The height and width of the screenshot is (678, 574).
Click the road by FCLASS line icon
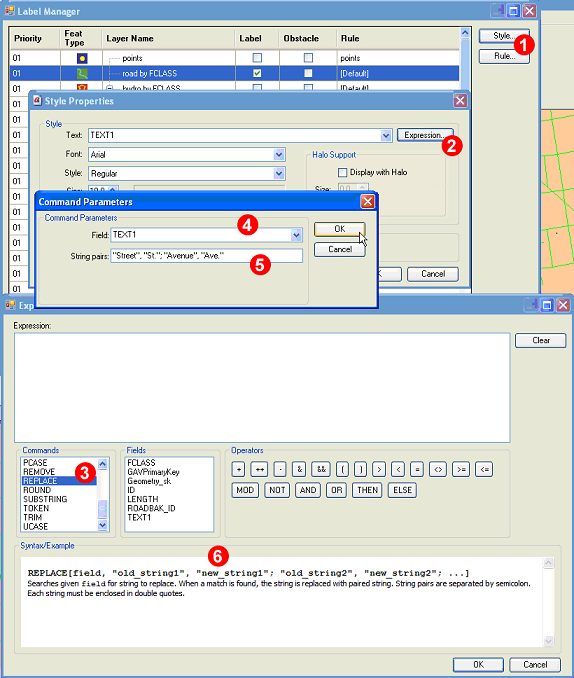tap(82, 74)
